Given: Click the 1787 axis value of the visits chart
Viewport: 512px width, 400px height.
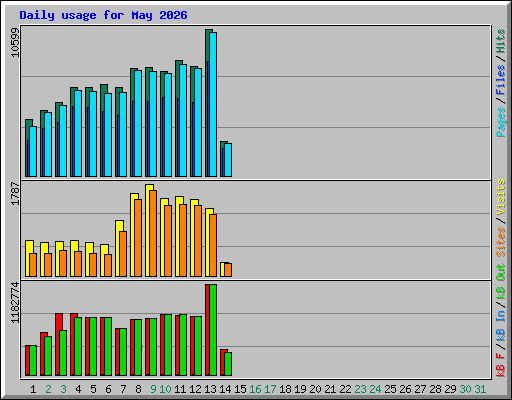Looking at the screenshot, I should tap(15, 193).
